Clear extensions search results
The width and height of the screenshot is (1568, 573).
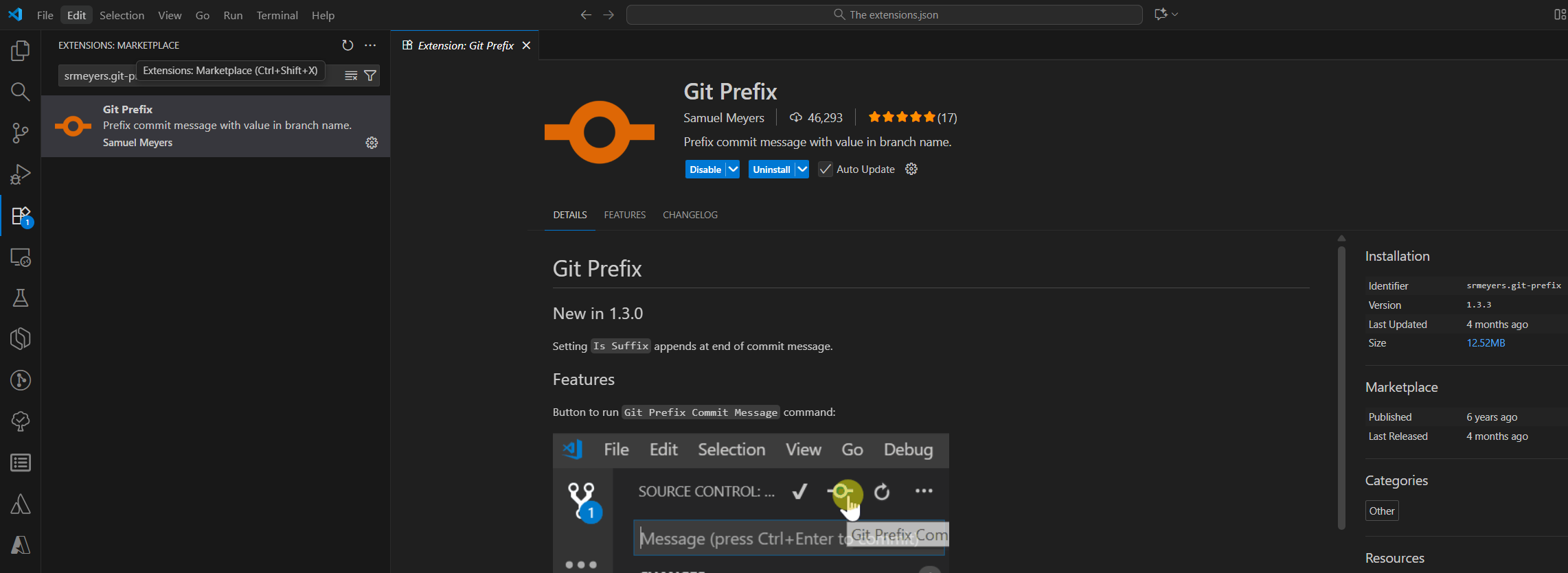[351, 75]
